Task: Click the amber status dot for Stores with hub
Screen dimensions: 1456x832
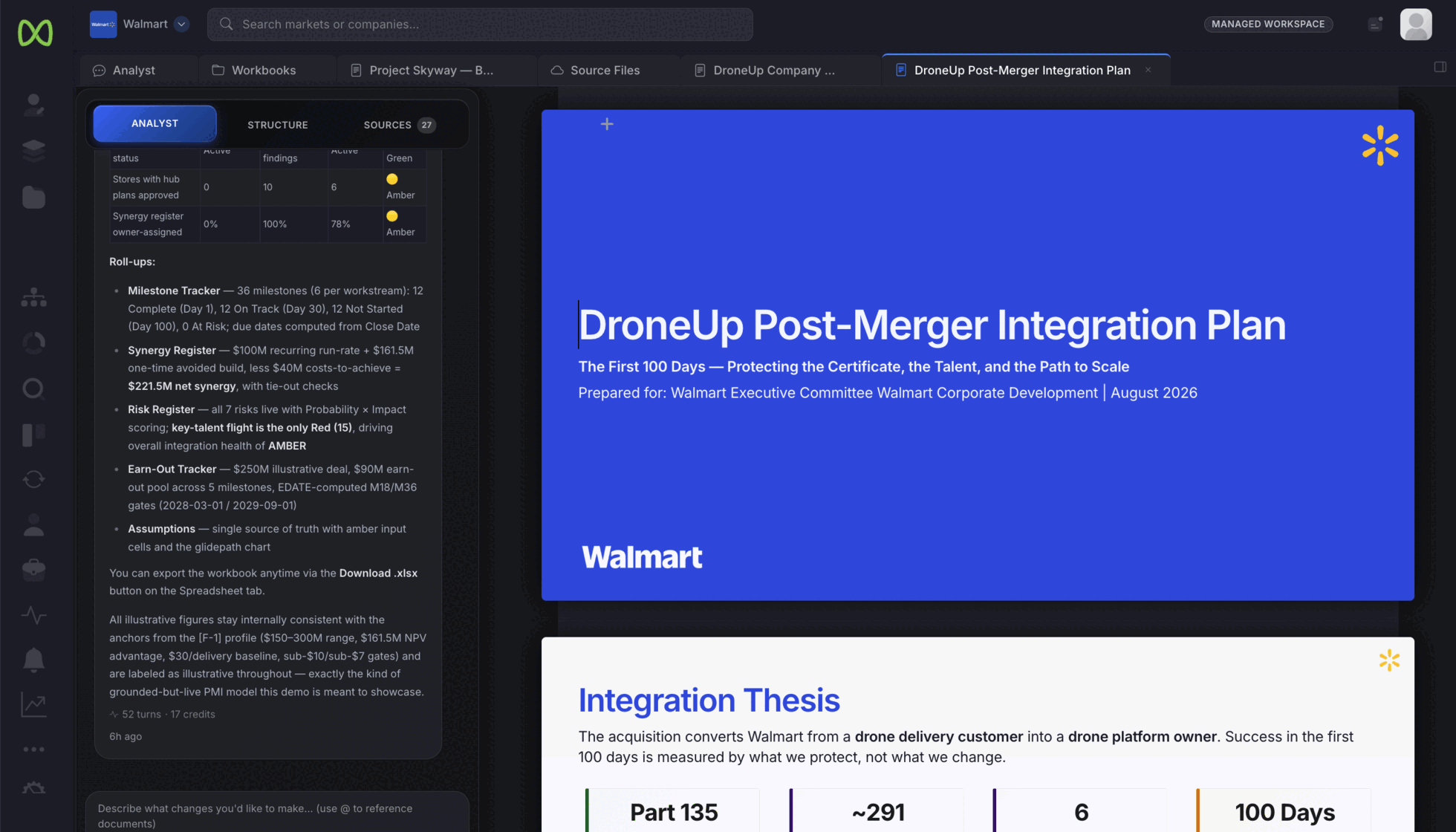Action: [392, 179]
